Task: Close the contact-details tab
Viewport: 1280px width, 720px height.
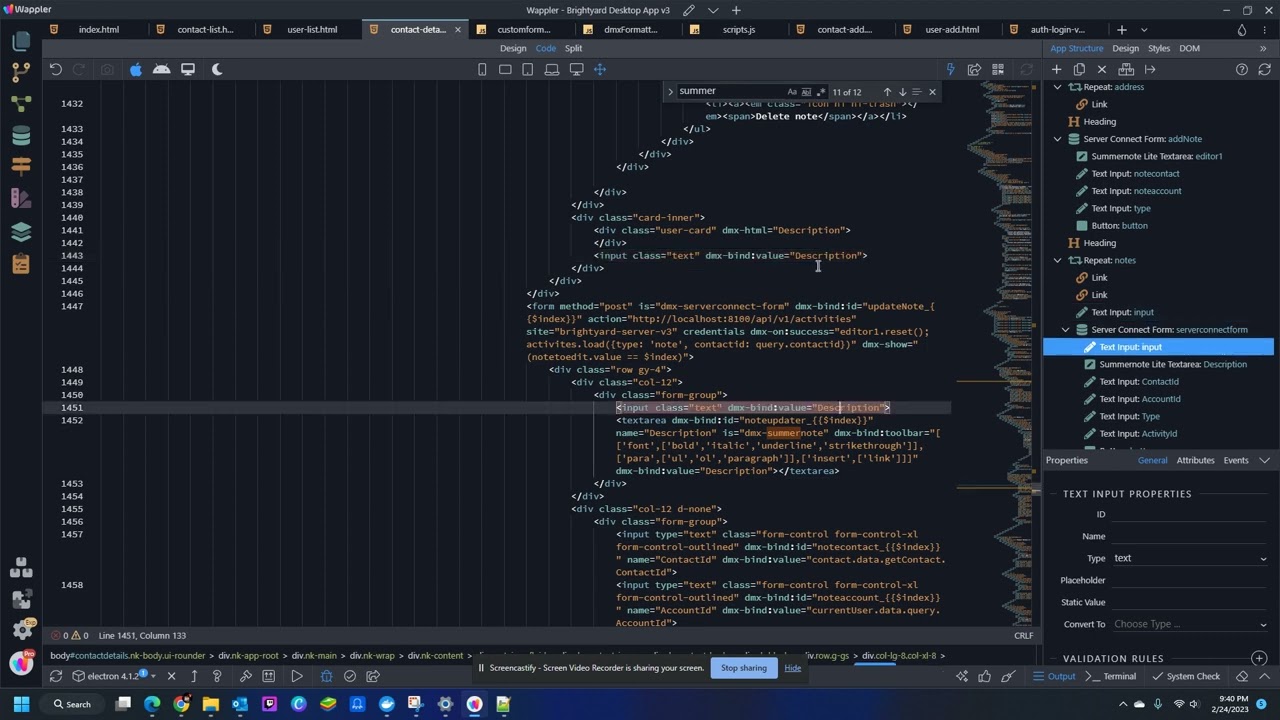Action: tap(458, 29)
